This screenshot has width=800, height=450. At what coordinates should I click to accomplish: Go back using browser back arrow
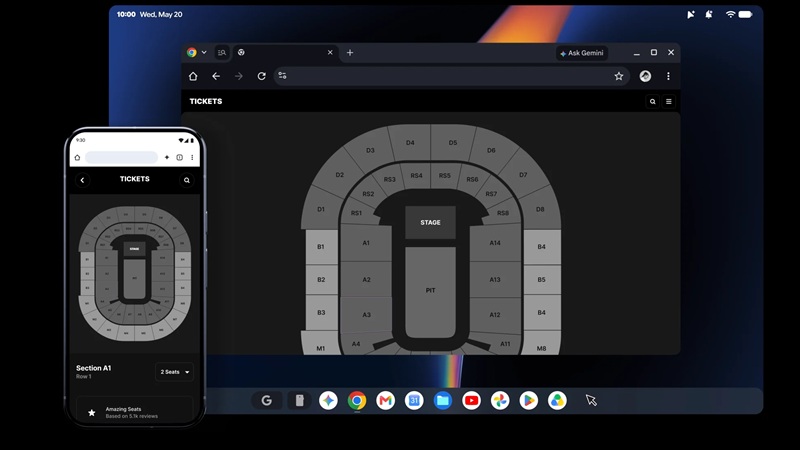[216, 76]
